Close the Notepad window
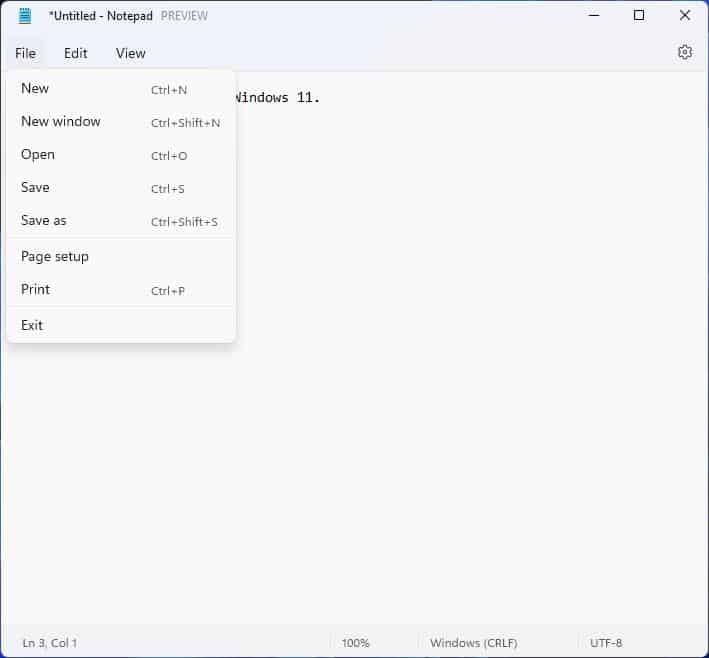This screenshot has height=658, width=709. click(x=685, y=15)
